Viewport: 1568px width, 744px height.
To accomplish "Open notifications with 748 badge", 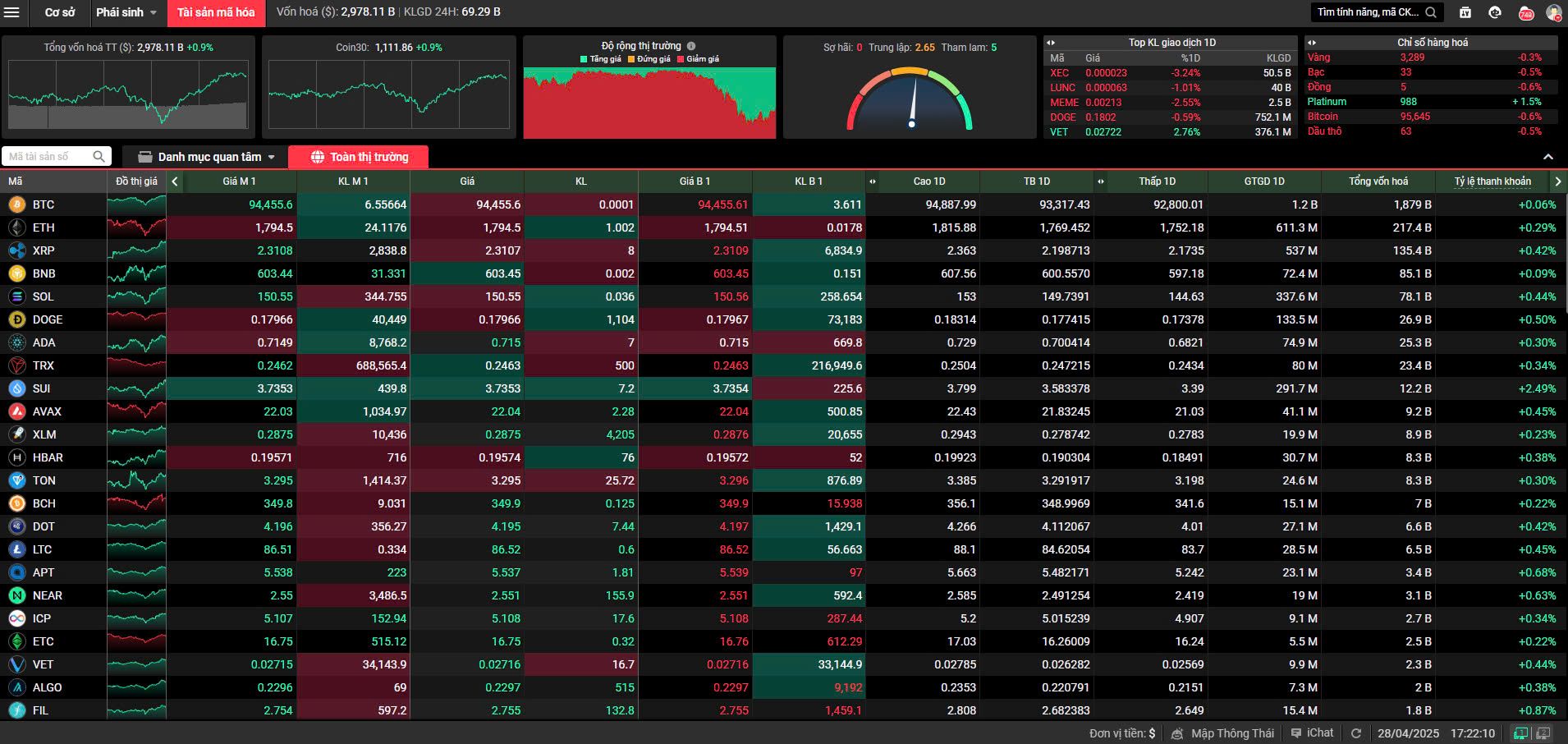I will point(1526,13).
